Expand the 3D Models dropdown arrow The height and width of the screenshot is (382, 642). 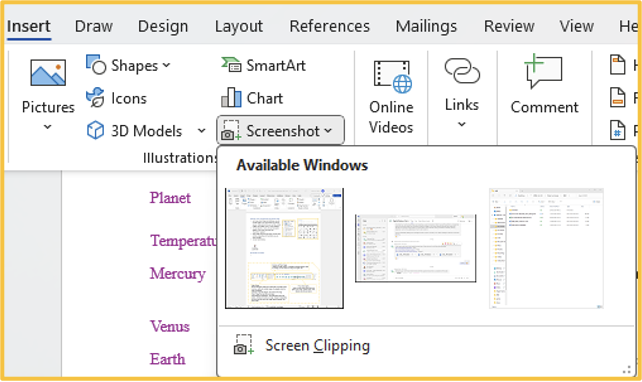pyautogui.click(x=201, y=131)
